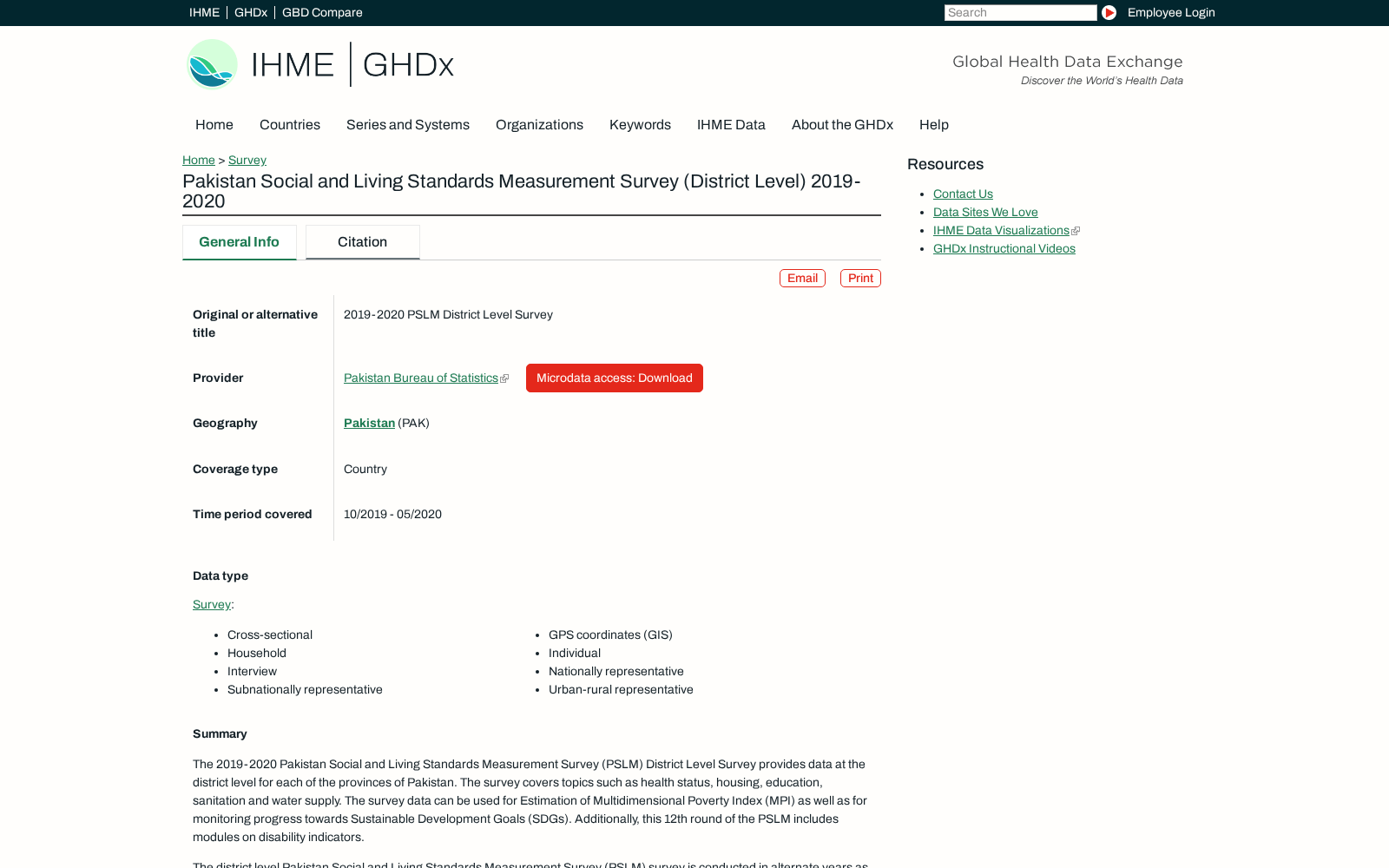Click Microdata access: Download button
Image resolution: width=1389 pixels, height=868 pixels.
pyautogui.click(x=615, y=378)
